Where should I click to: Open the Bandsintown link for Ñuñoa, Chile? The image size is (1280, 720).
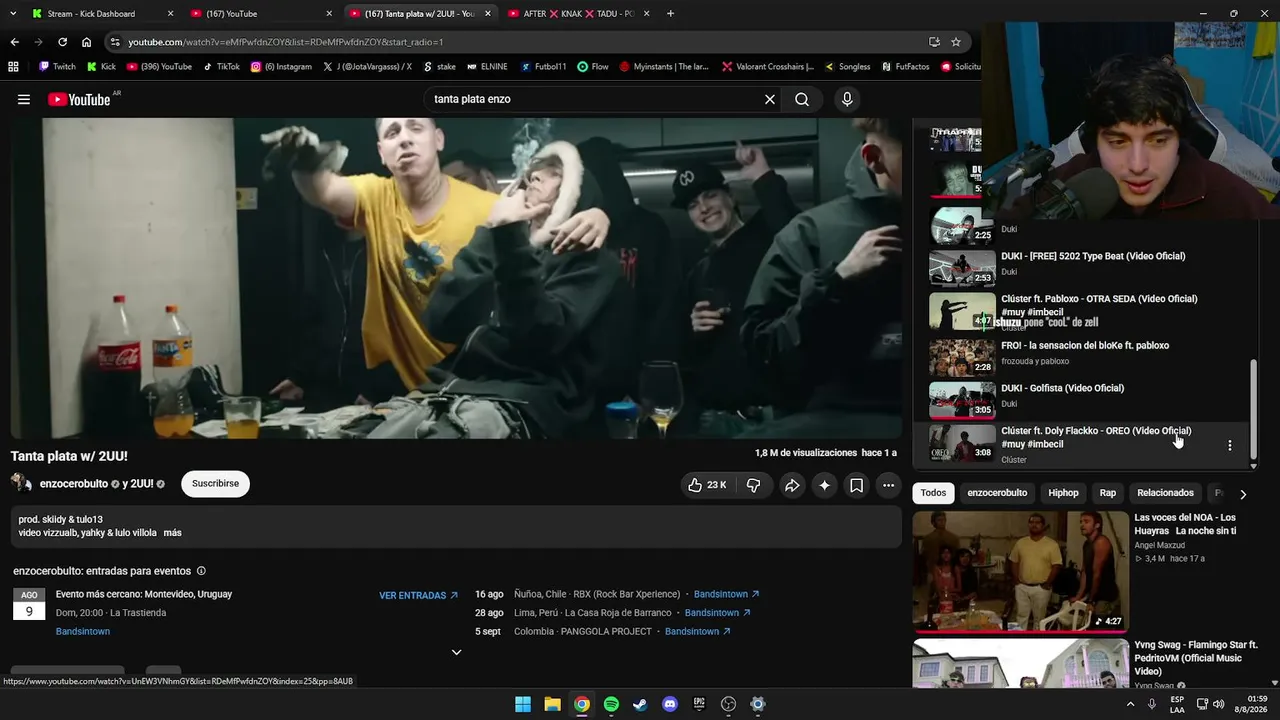pos(726,594)
